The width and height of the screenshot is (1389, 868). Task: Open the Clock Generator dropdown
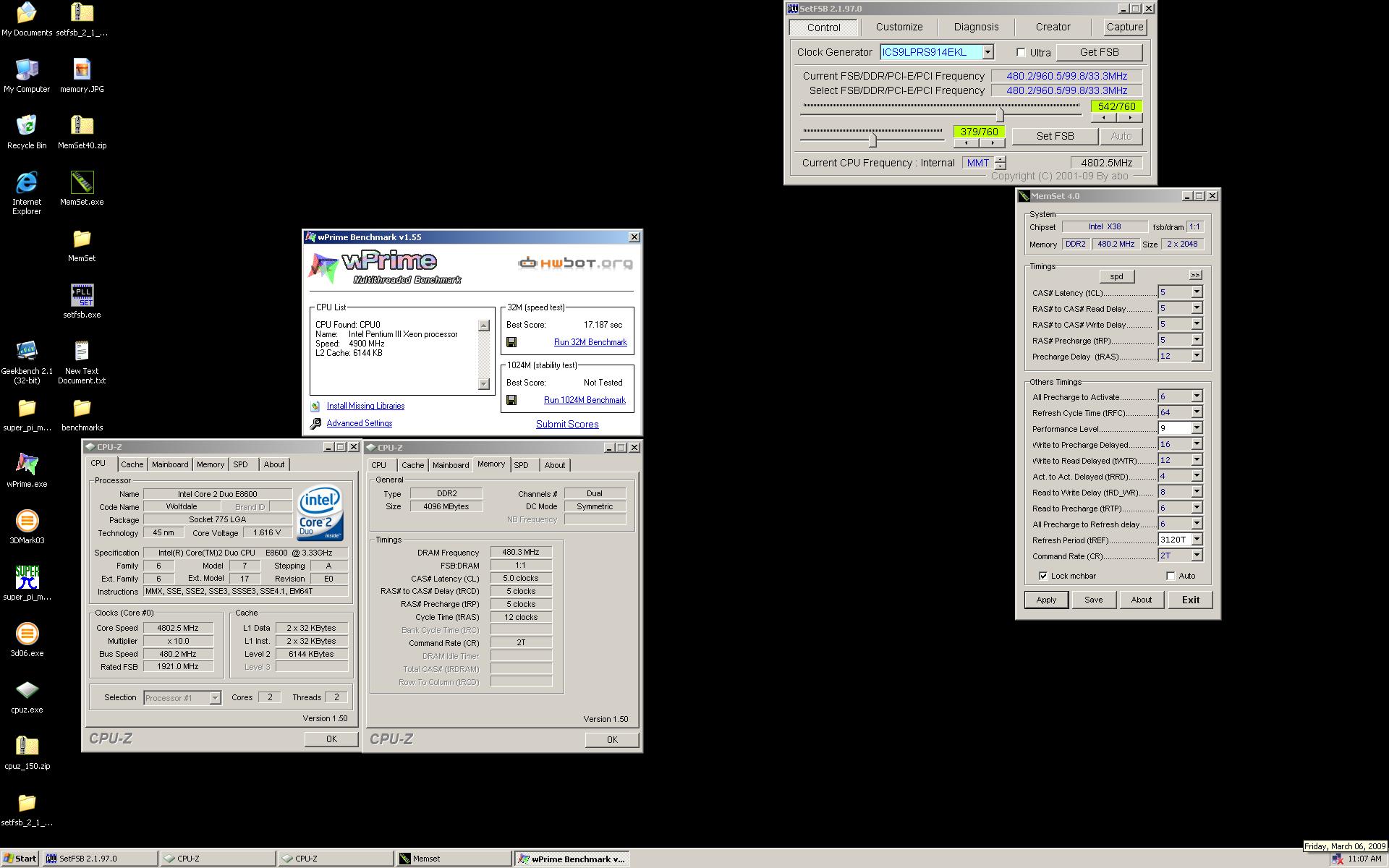click(x=987, y=52)
